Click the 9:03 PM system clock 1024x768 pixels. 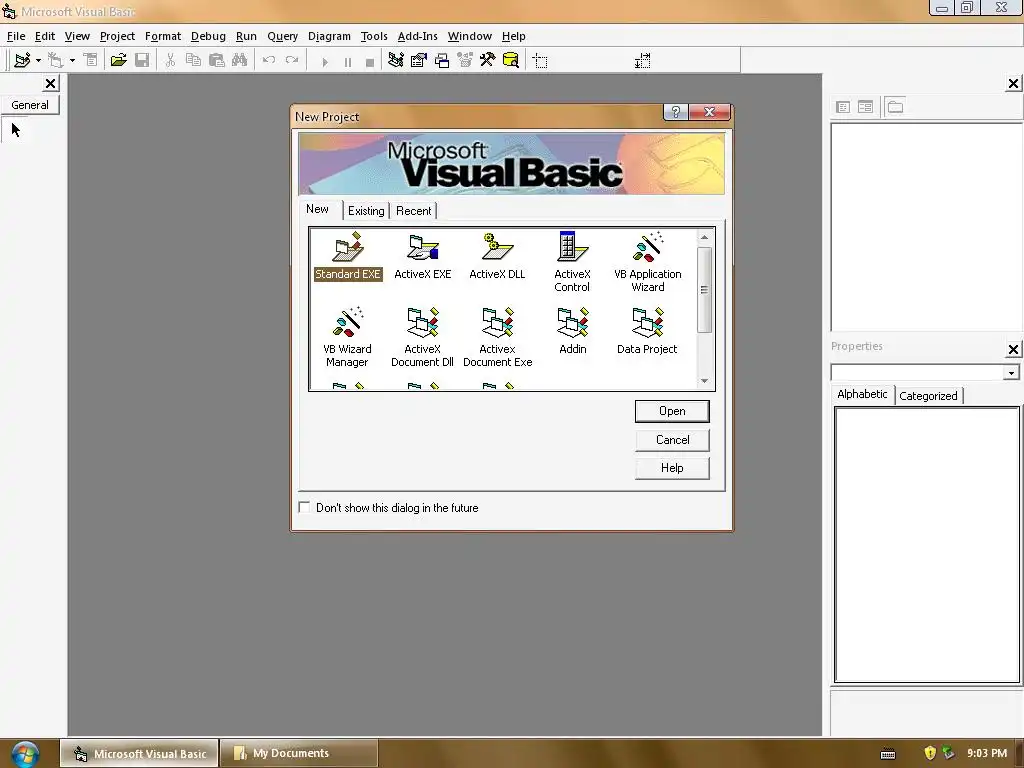coord(987,753)
